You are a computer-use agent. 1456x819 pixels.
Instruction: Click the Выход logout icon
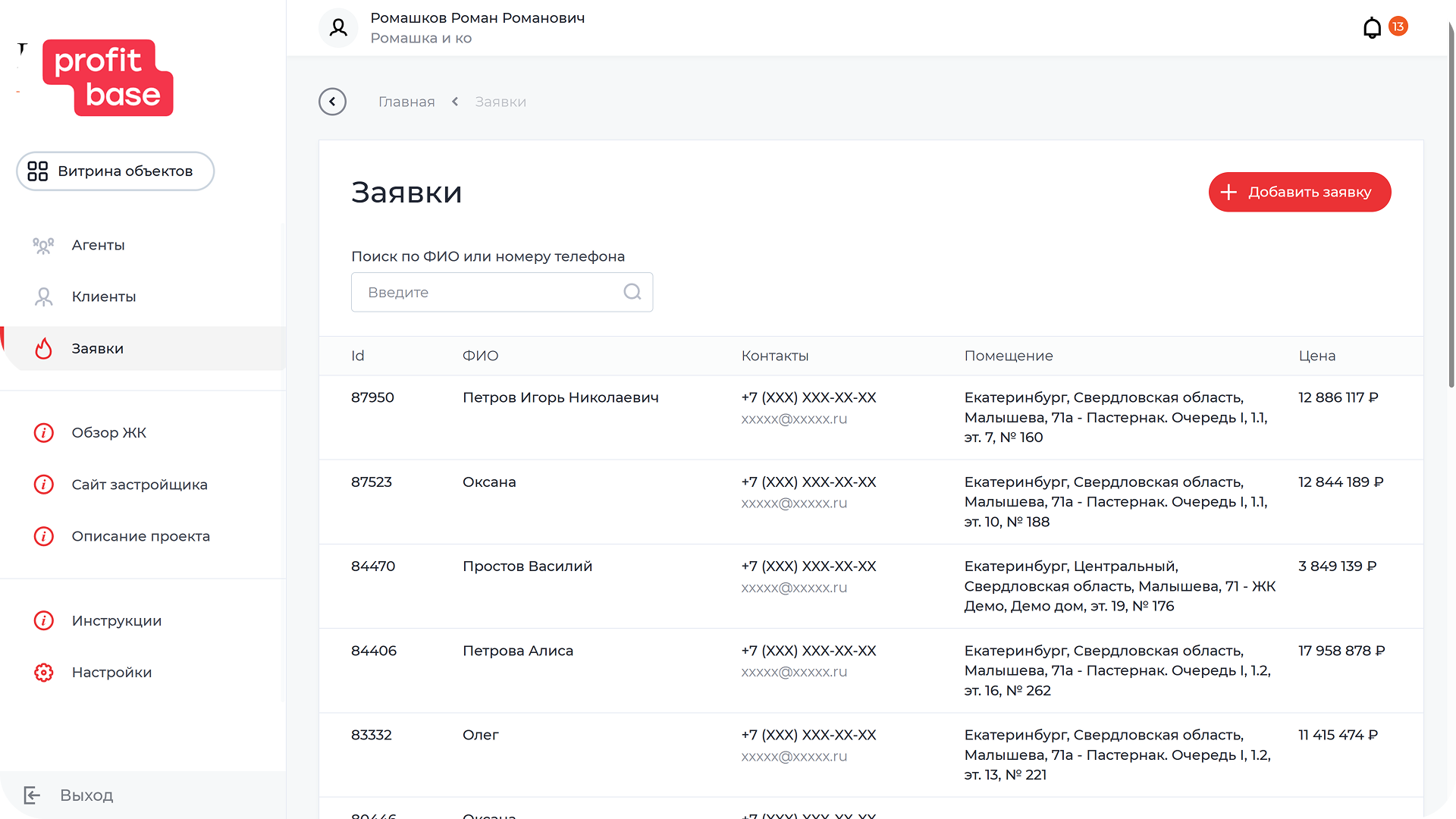tap(32, 795)
